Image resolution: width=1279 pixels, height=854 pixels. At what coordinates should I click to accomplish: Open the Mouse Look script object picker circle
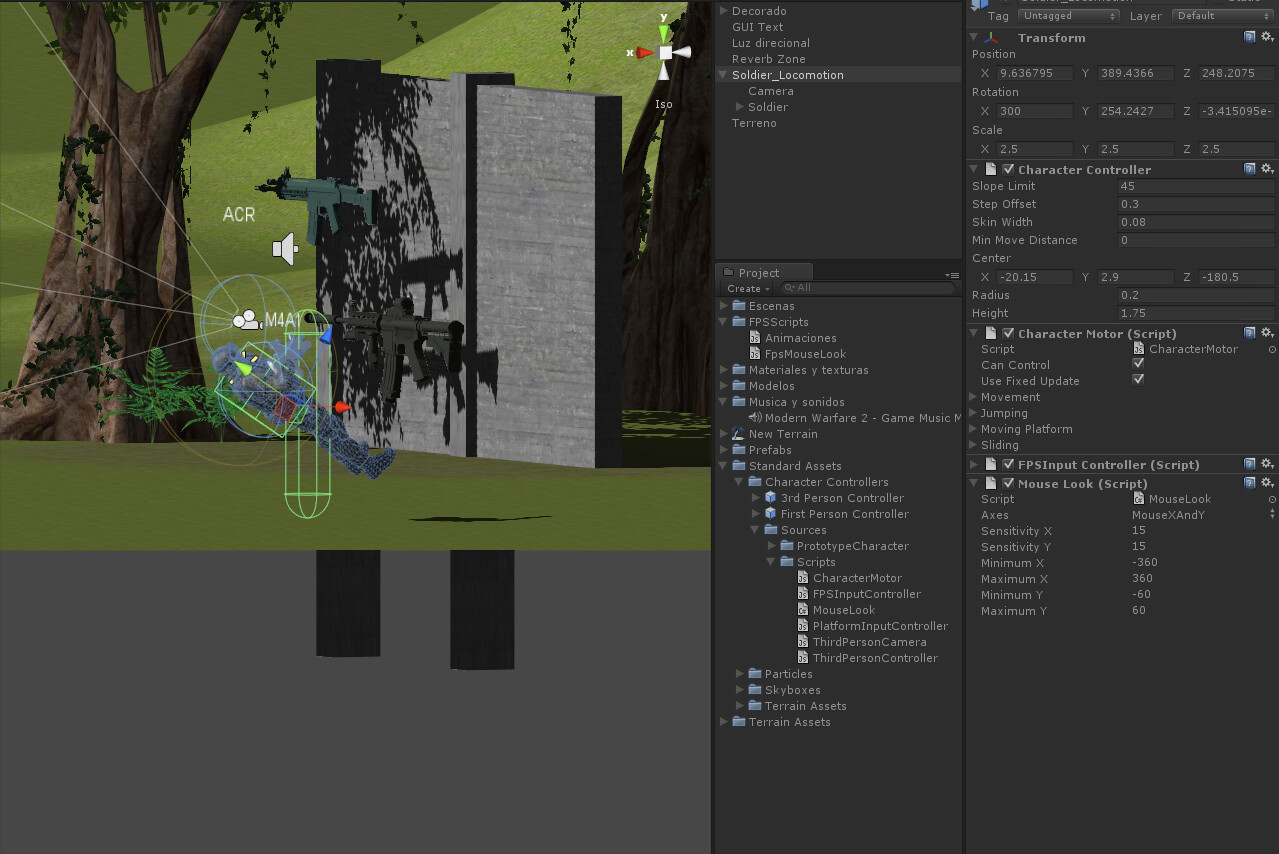[1272, 499]
